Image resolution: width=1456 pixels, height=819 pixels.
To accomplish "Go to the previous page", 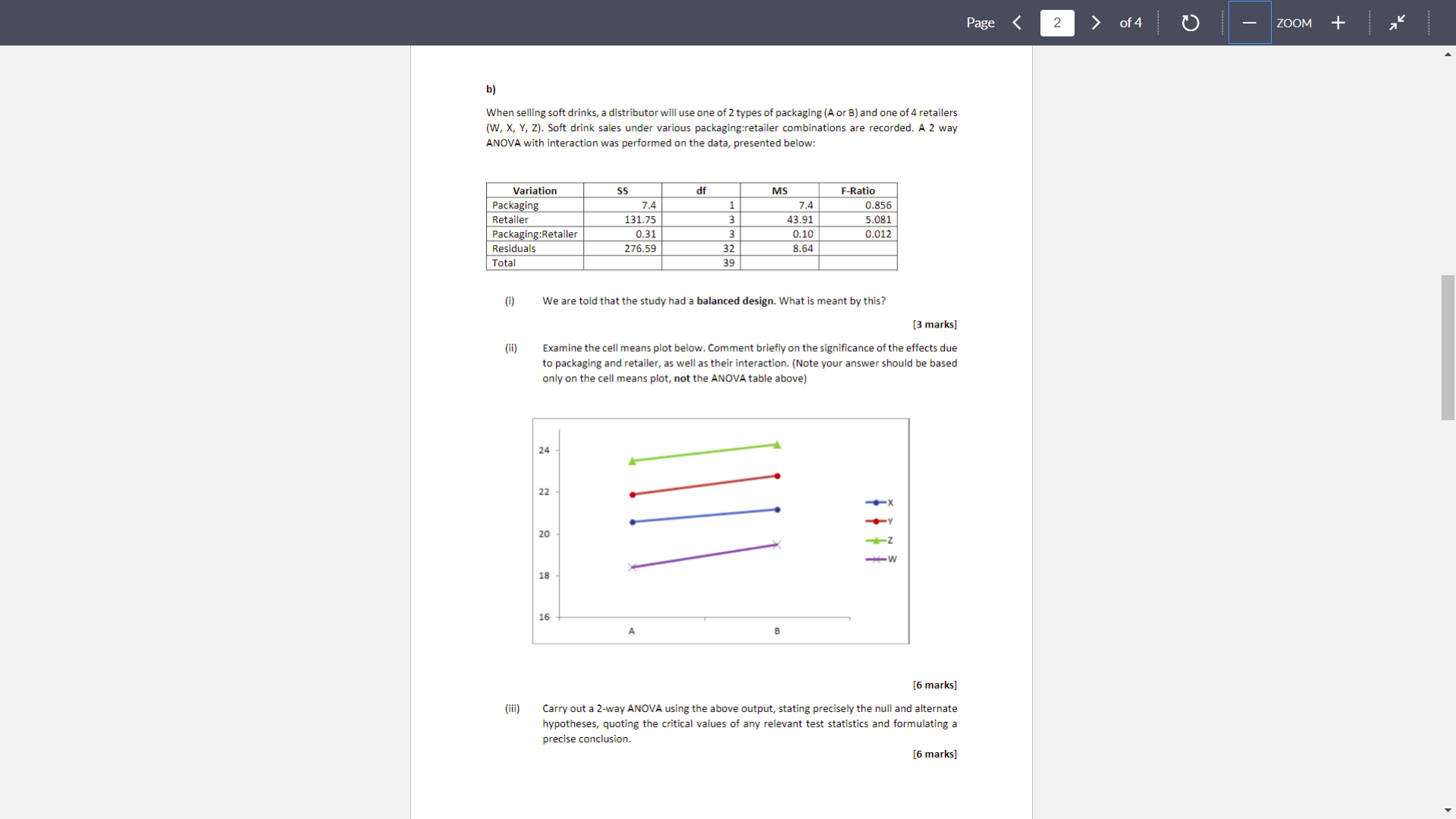I will pos(1017,23).
